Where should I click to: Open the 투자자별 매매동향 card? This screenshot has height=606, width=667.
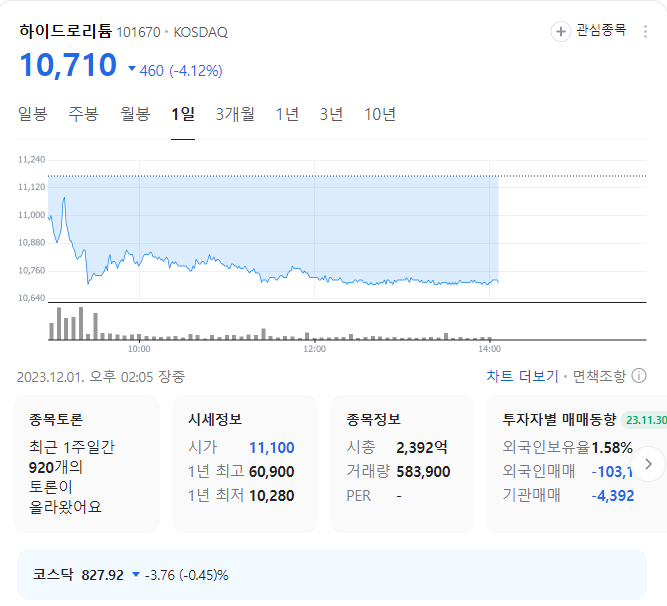click(576, 464)
